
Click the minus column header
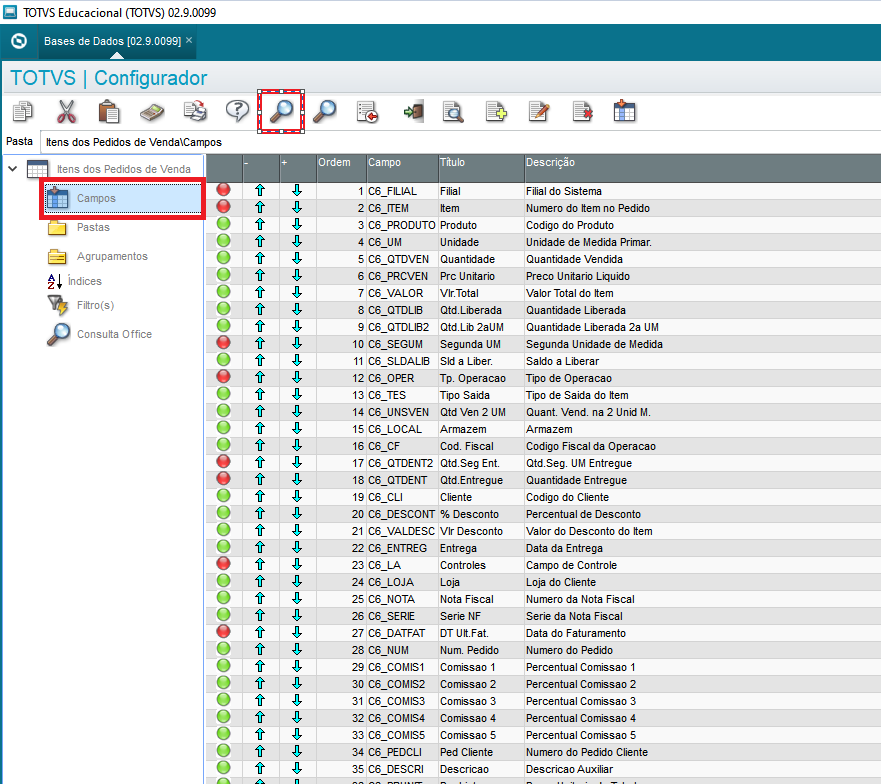point(262,168)
